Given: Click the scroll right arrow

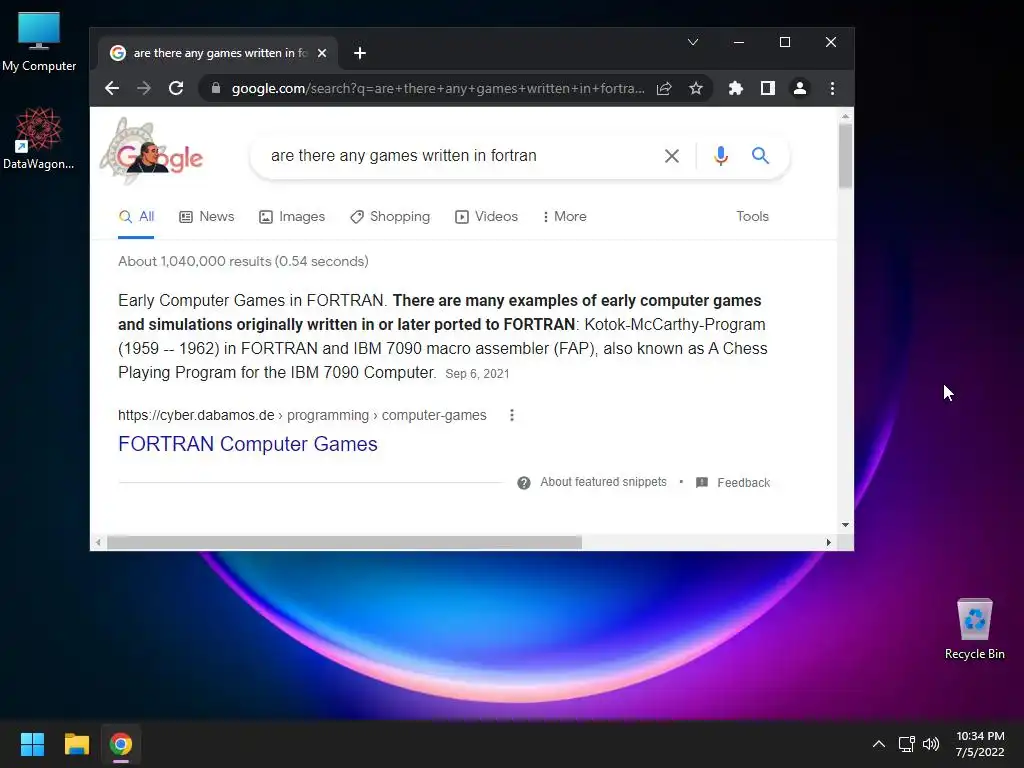Looking at the screenshot, I should 829,543.
